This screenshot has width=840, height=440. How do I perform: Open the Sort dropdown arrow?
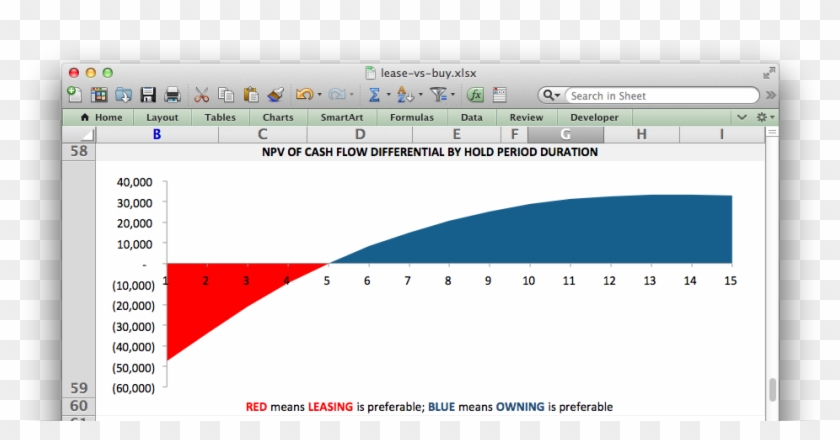(x=421, y=96)
